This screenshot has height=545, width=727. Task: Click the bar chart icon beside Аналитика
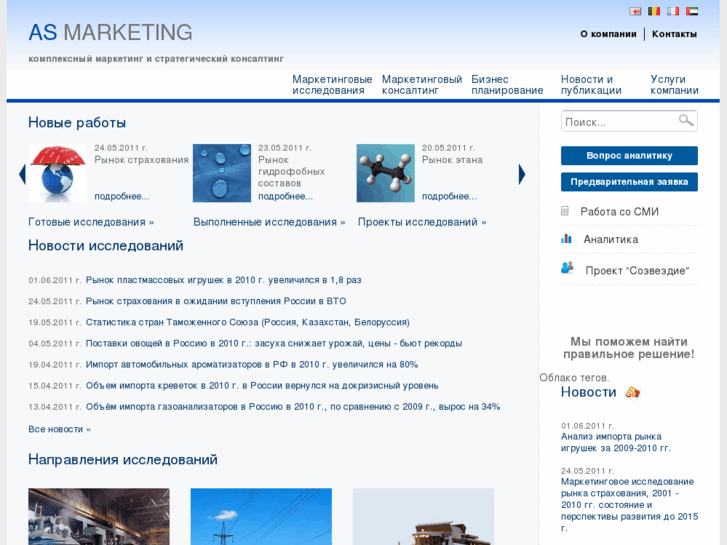(566, 238)
